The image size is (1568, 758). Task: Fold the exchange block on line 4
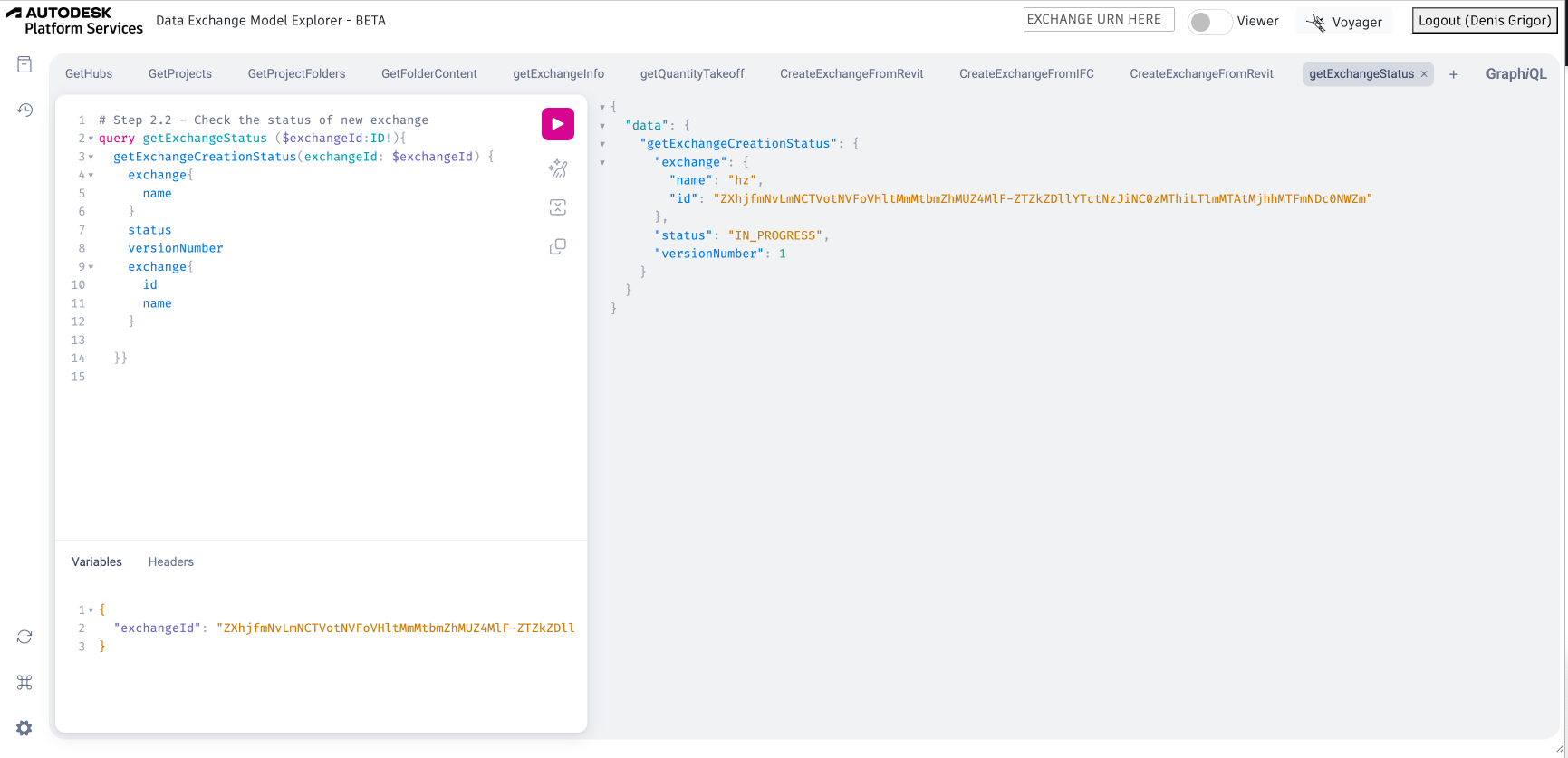(91, 175)
